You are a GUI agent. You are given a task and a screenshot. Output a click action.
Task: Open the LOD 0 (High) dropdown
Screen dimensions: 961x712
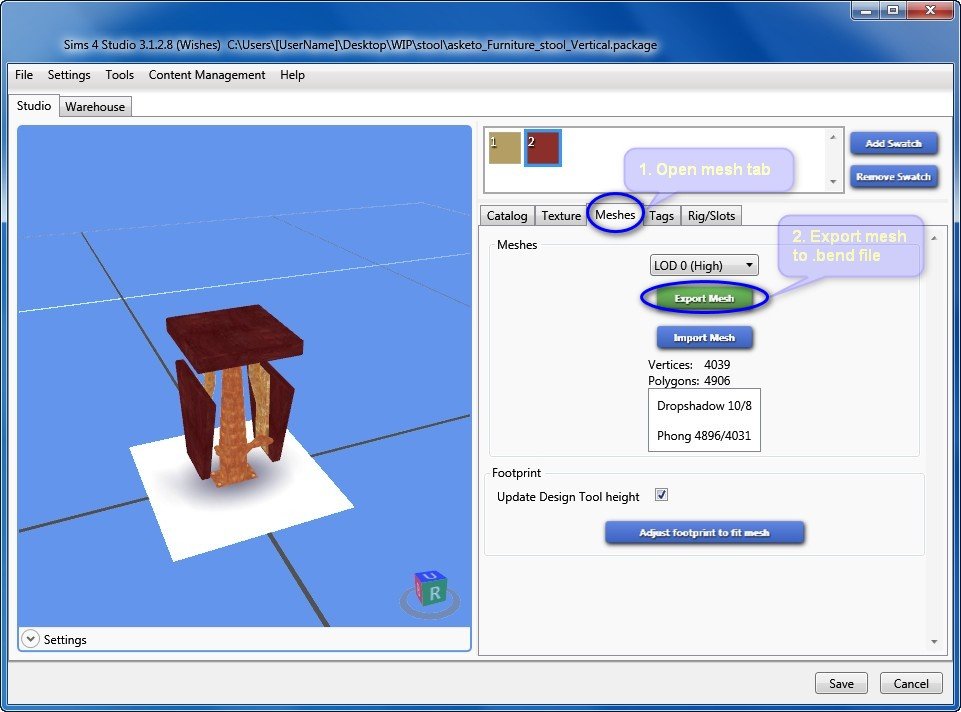704,265
